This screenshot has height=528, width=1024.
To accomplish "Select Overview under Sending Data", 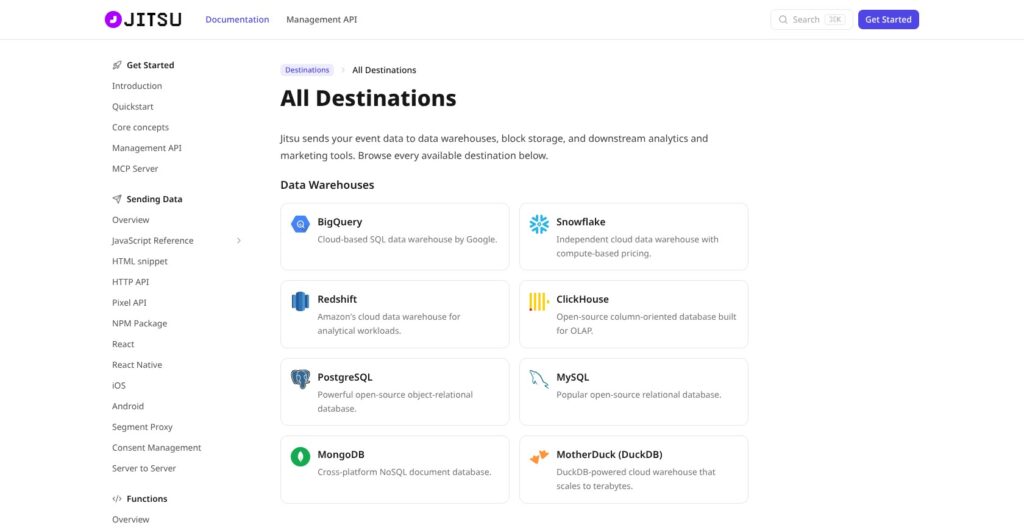I will click(x=131, y=220).
